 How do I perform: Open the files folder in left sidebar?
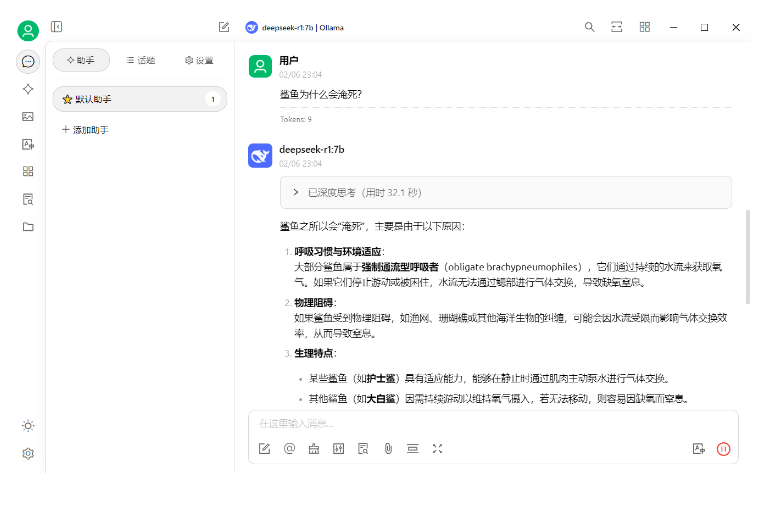[28, 226]
